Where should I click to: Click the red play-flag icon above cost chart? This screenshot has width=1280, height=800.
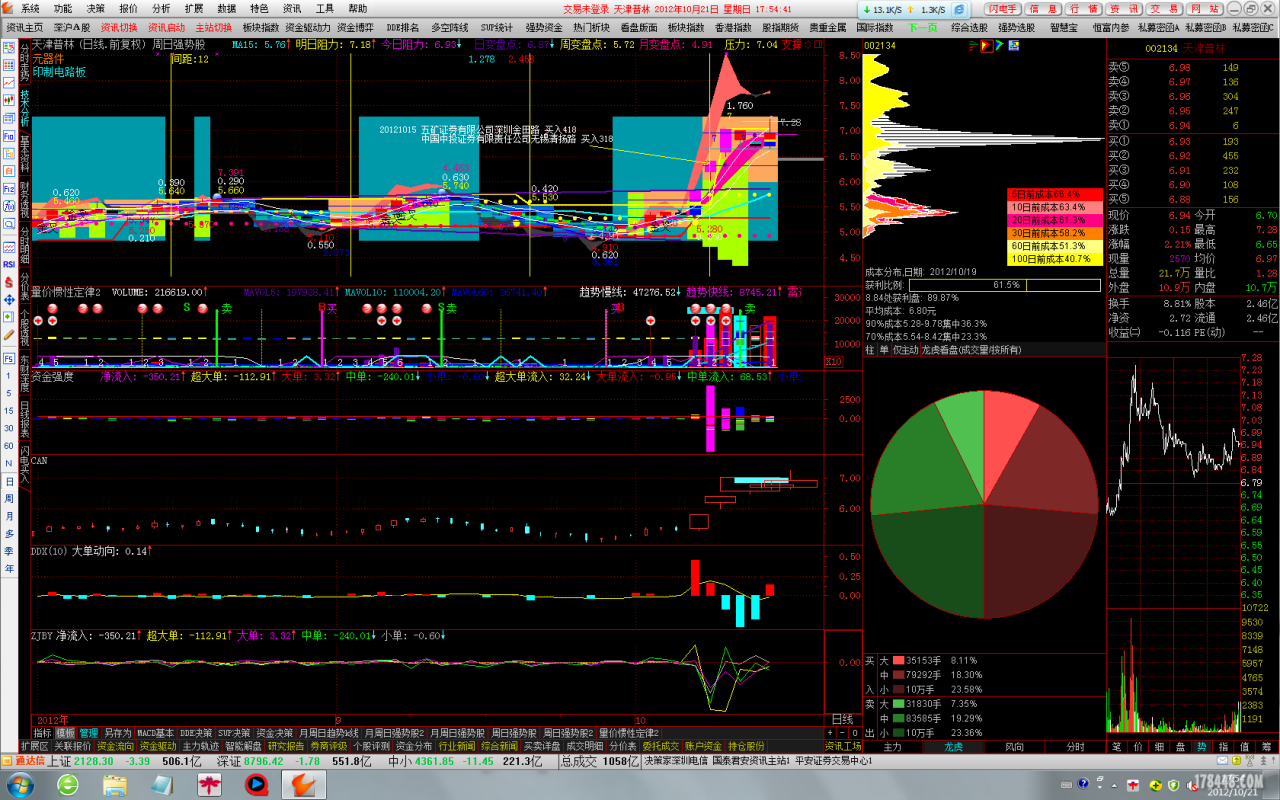coord(985,45)
